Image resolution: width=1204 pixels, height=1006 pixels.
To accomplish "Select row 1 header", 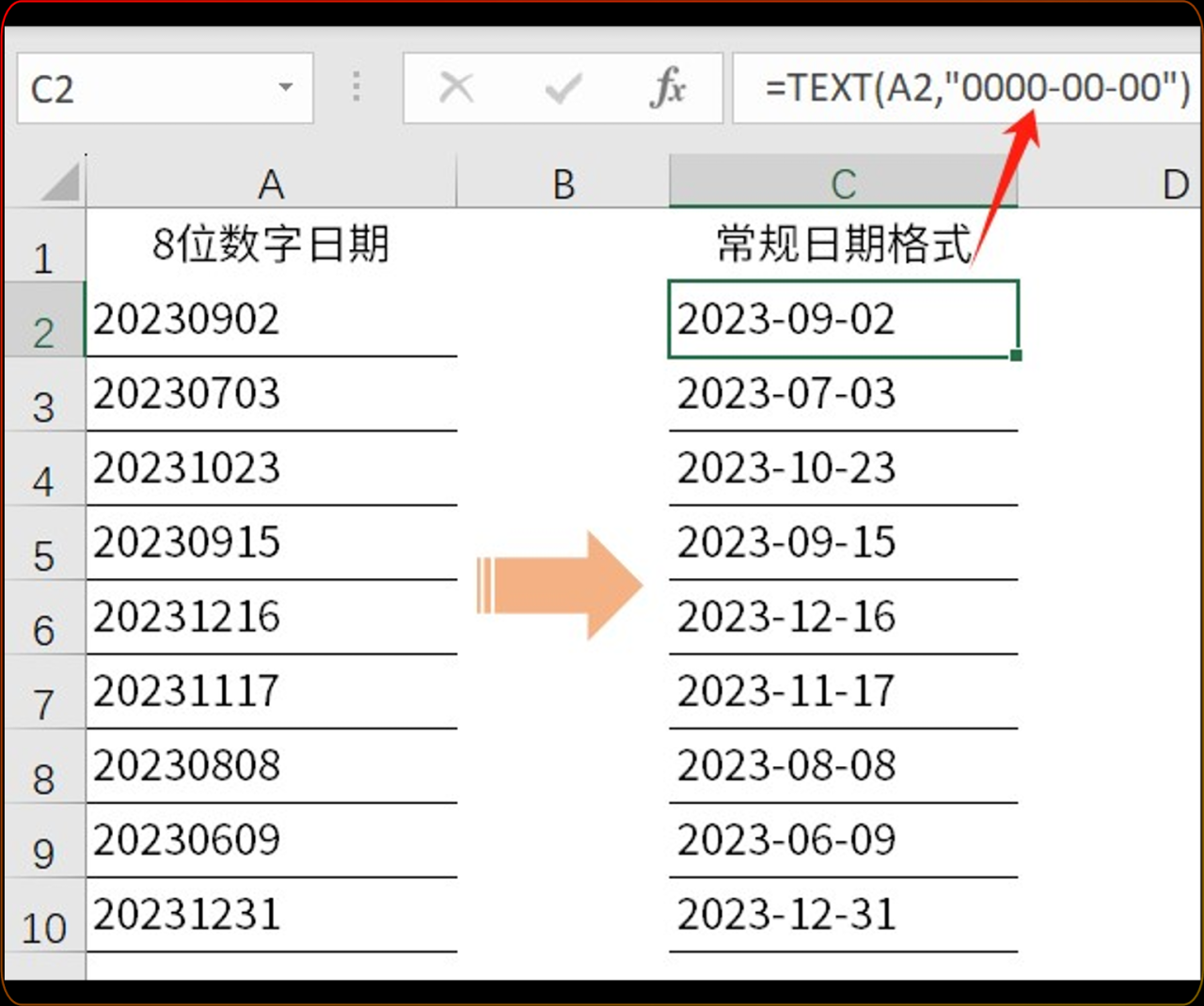I will click(x=43, y=246).
